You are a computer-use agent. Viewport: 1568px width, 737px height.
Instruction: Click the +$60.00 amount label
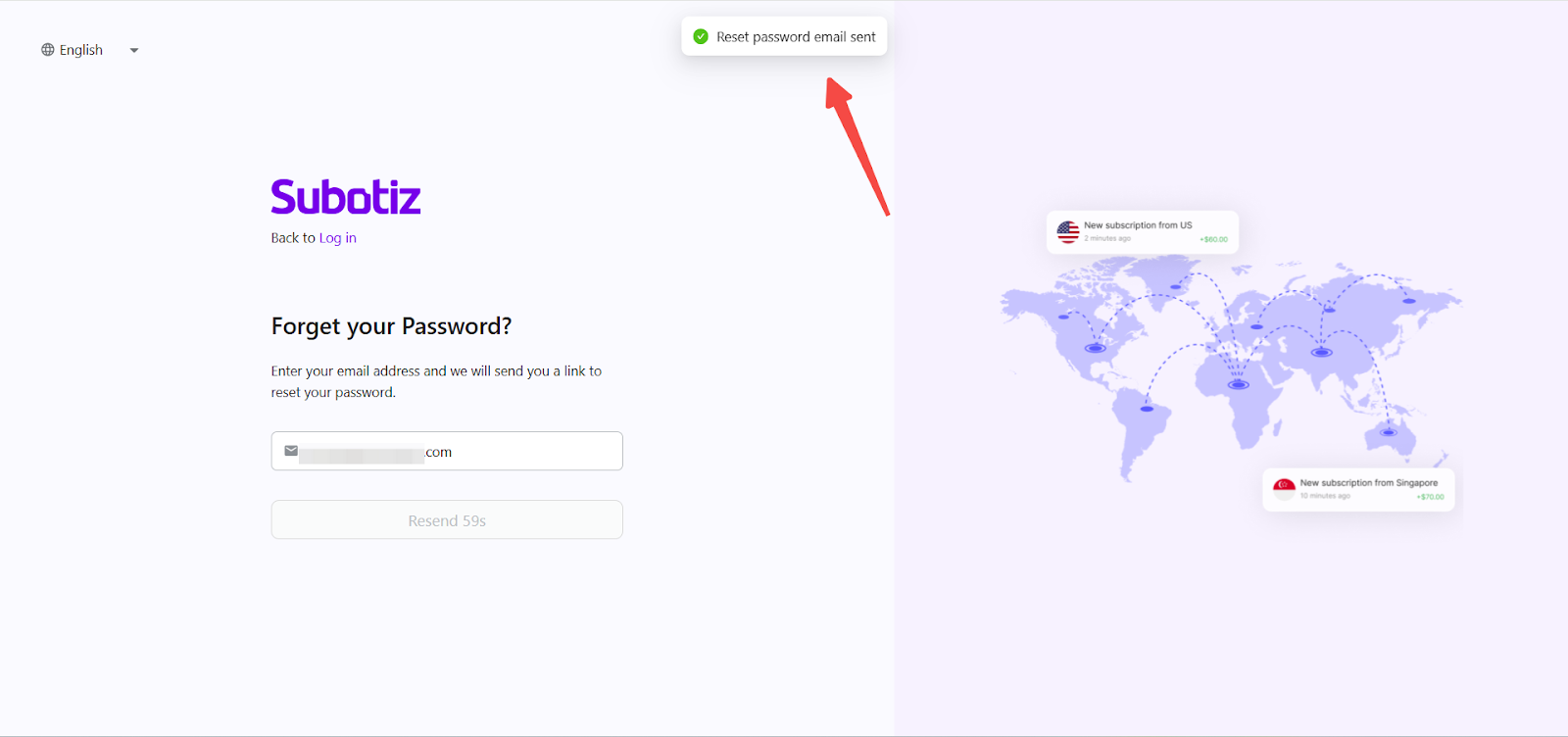[1213, 240]
